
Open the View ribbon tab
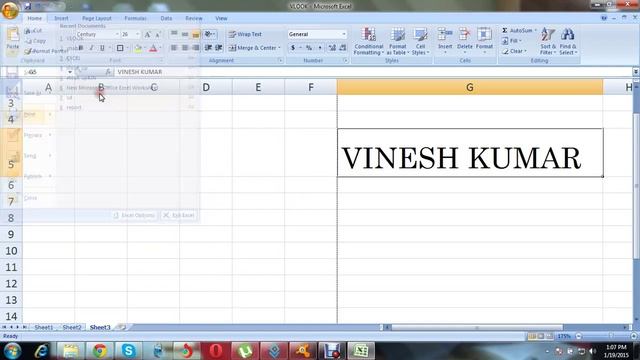tap(221, 18)
